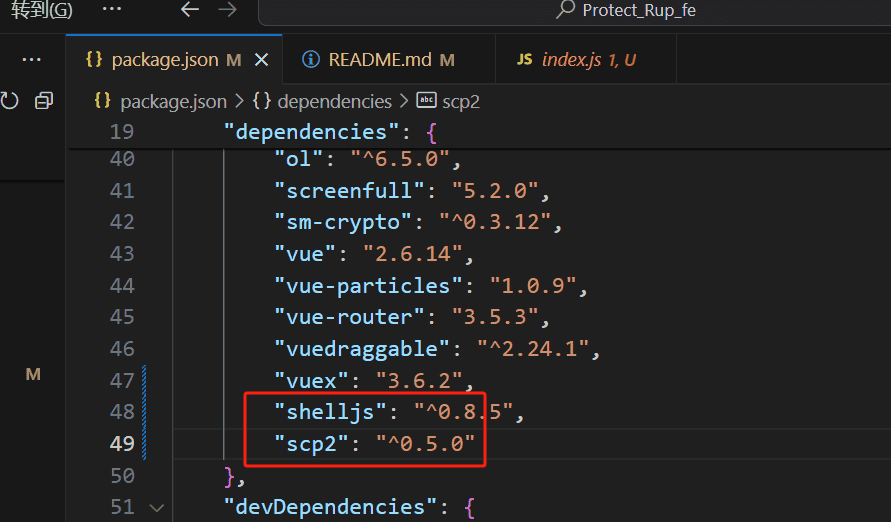Switch to the README.md tab

379,60
